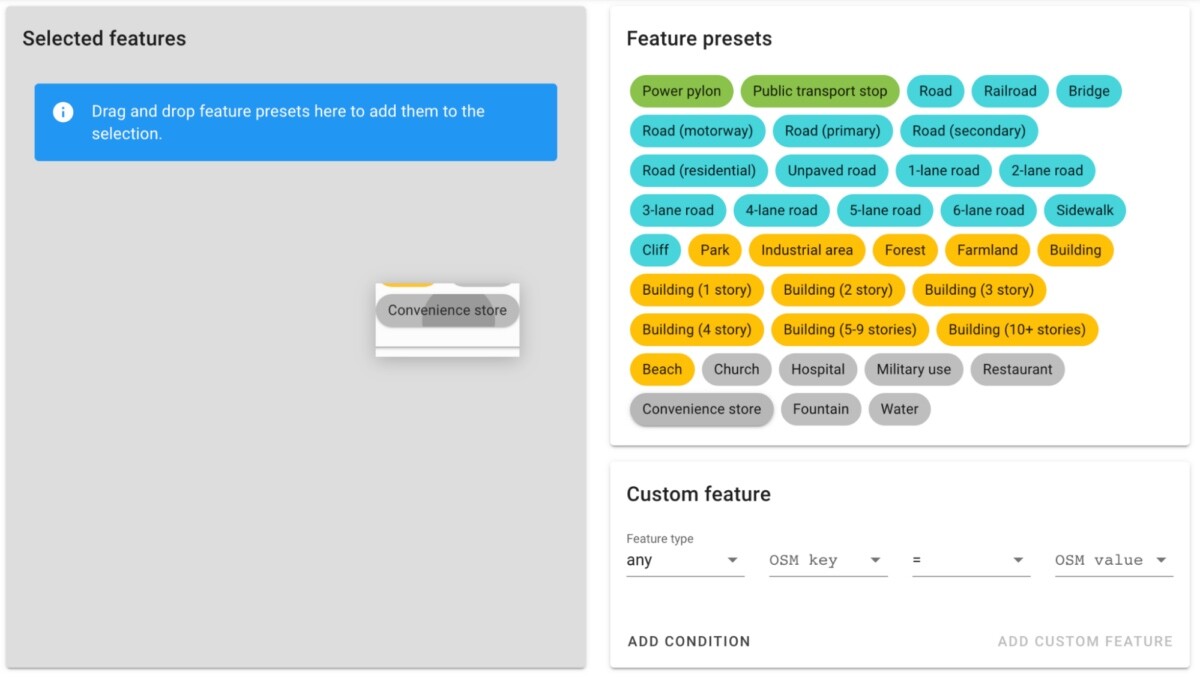Pick the Building (5-9 stories) chip
The height and width of the screenshot is (677, 1200).
click(x=849, y=329)
